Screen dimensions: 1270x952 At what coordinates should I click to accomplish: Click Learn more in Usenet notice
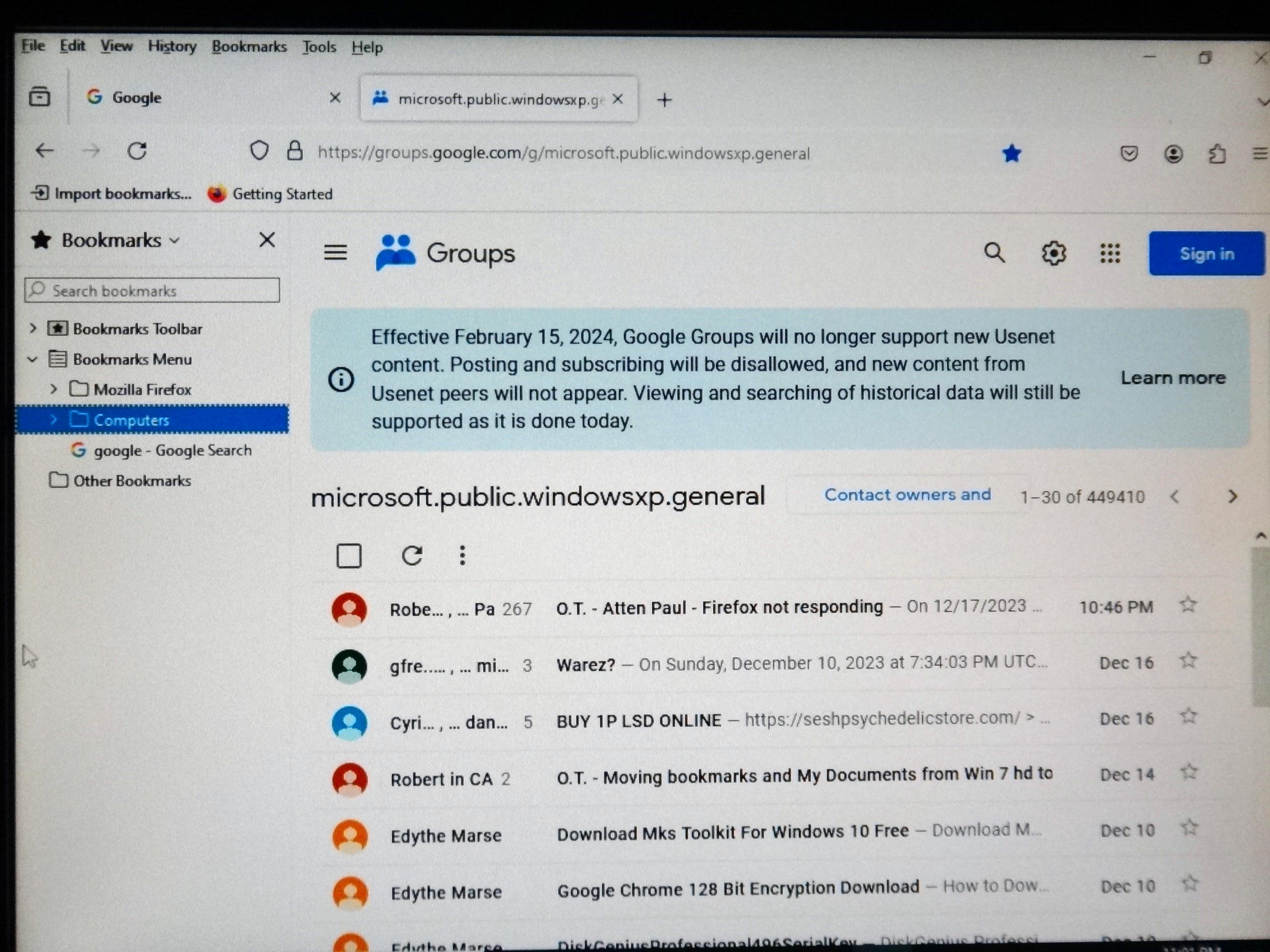coord(1173,378)
